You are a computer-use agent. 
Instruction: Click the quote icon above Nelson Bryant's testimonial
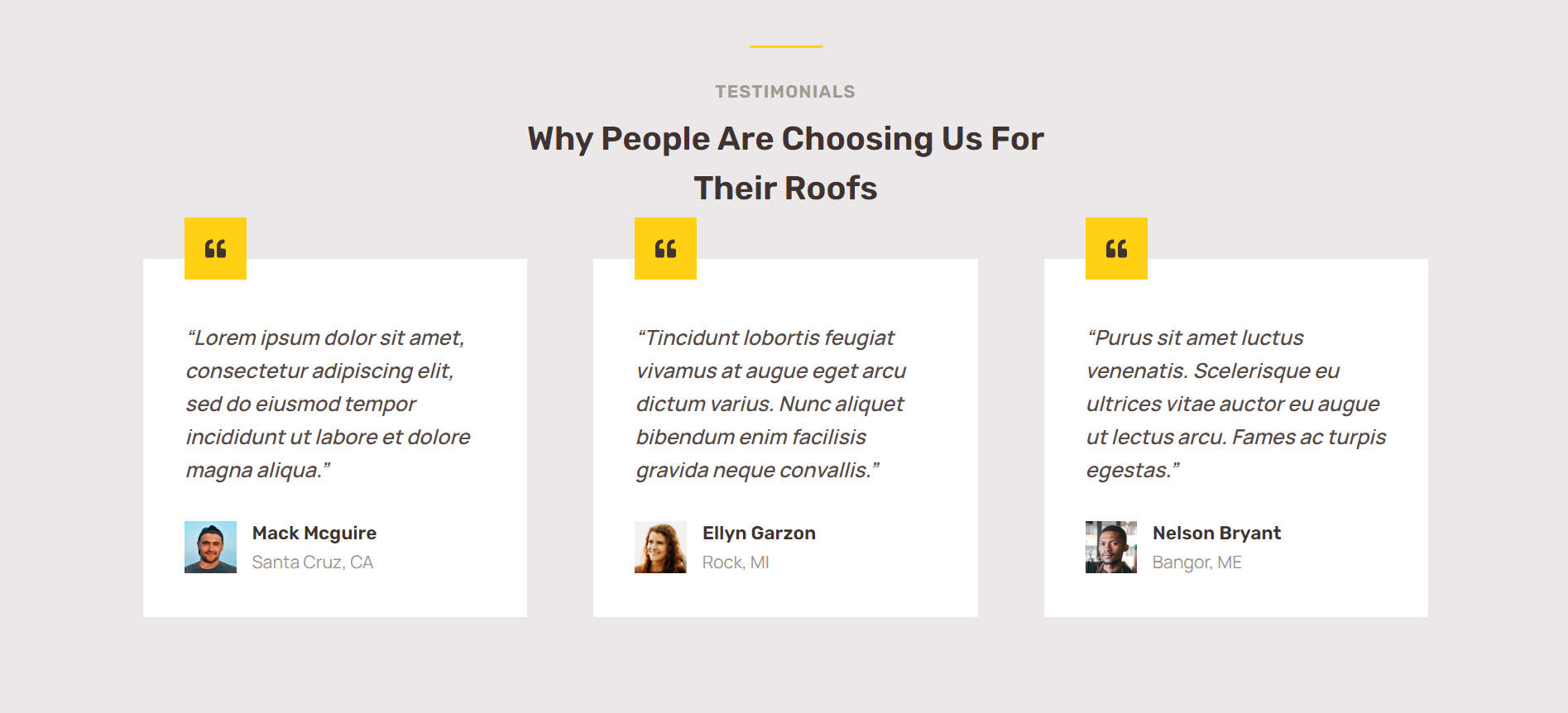[1116, 248]
